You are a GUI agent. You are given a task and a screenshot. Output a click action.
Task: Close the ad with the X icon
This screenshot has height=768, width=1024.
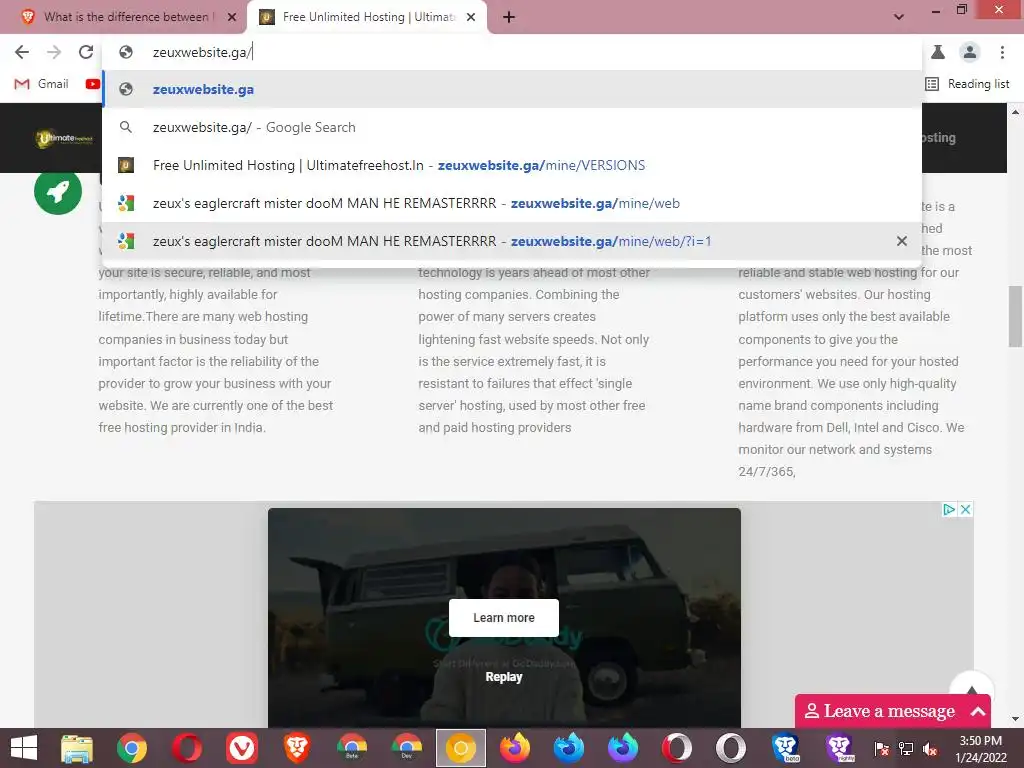965,509
